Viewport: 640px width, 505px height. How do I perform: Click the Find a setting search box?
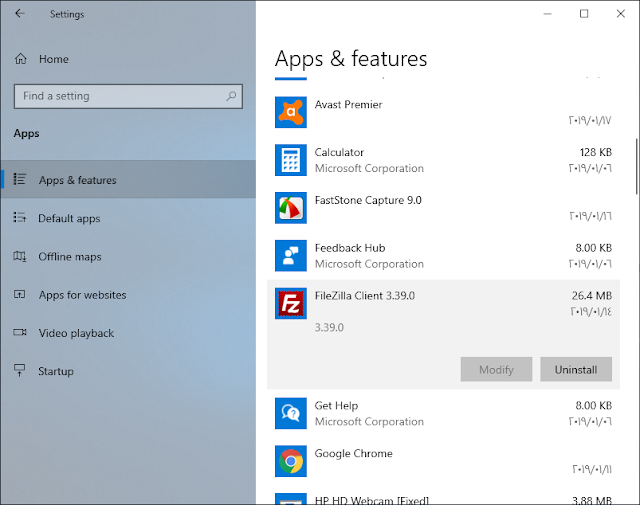[128, 96]
